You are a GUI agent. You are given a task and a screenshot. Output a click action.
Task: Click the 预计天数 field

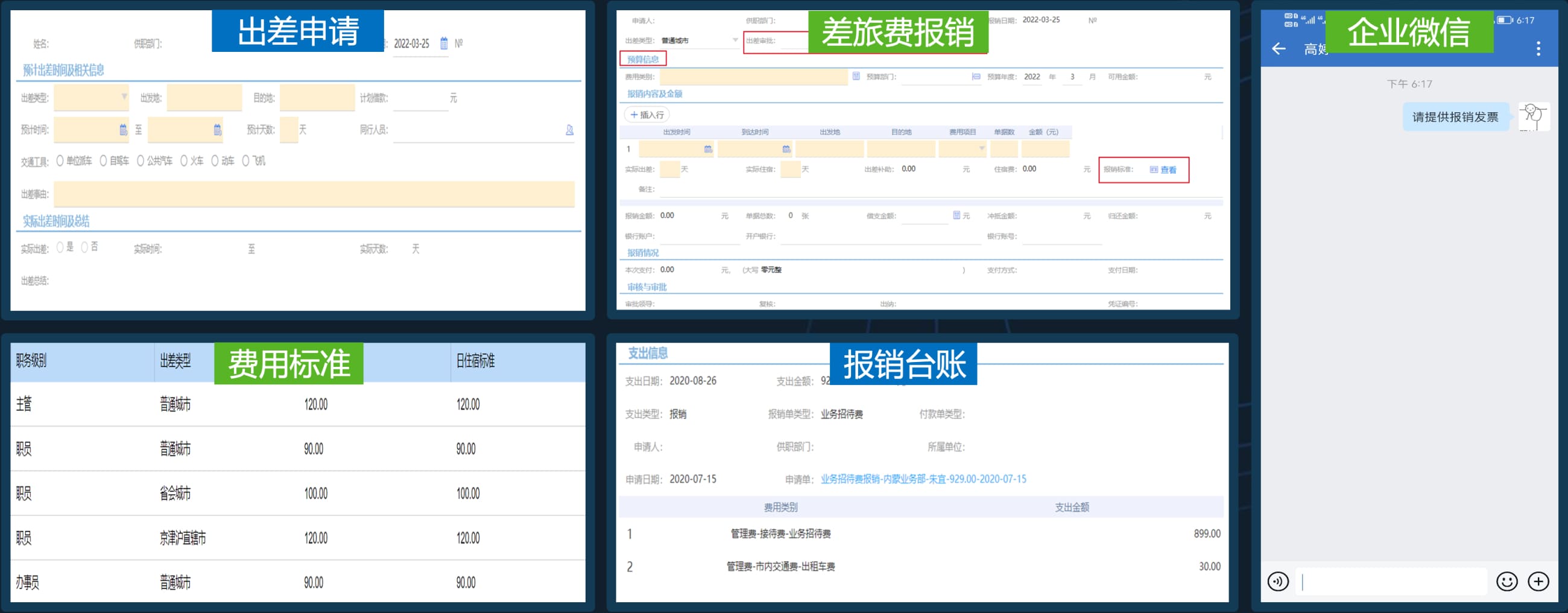(x=288, y=130)
